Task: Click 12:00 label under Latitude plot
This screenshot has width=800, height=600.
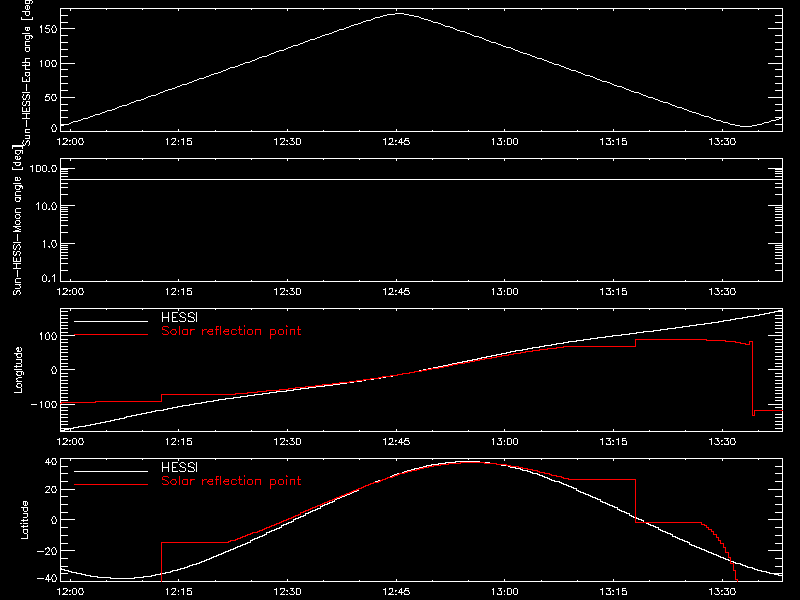Action: 70,591
